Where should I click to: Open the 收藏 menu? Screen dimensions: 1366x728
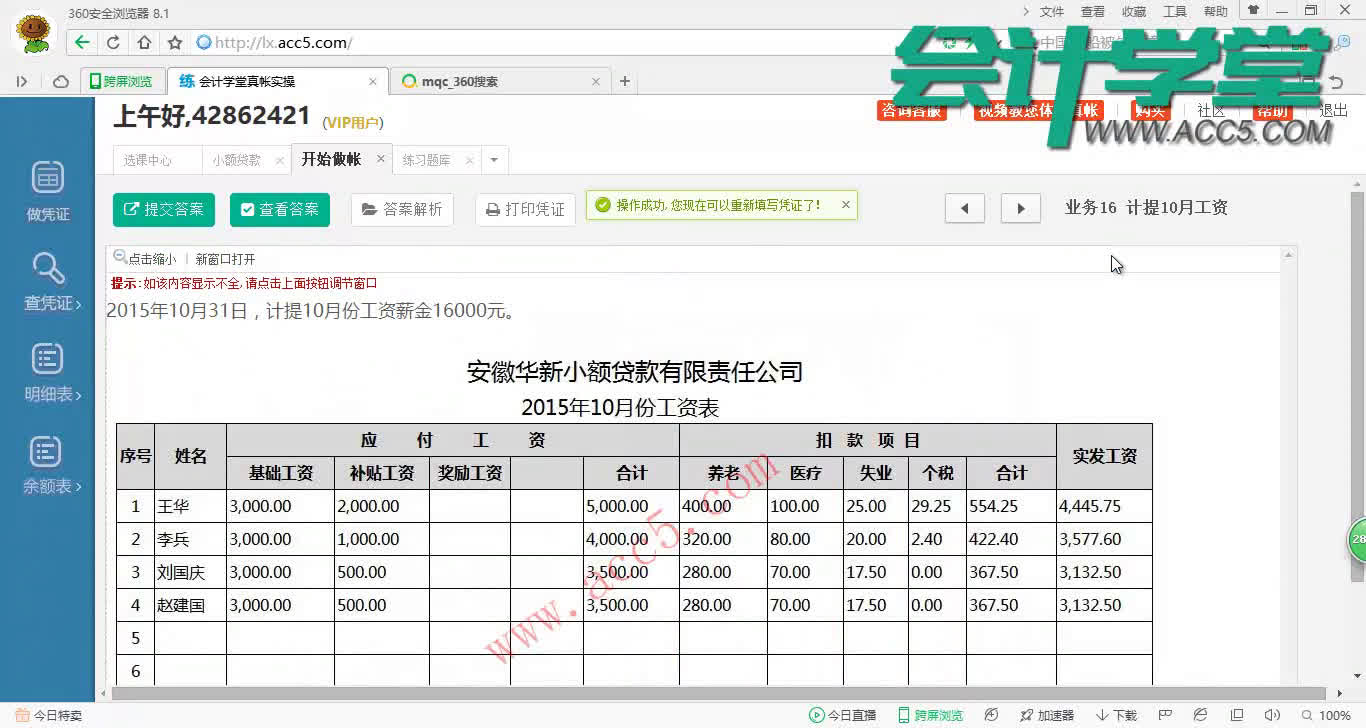(x=1134, y=12)
